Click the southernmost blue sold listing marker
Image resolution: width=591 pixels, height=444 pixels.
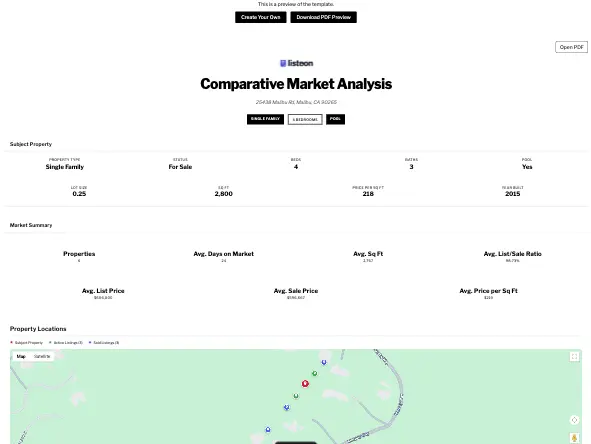point(268,430)
